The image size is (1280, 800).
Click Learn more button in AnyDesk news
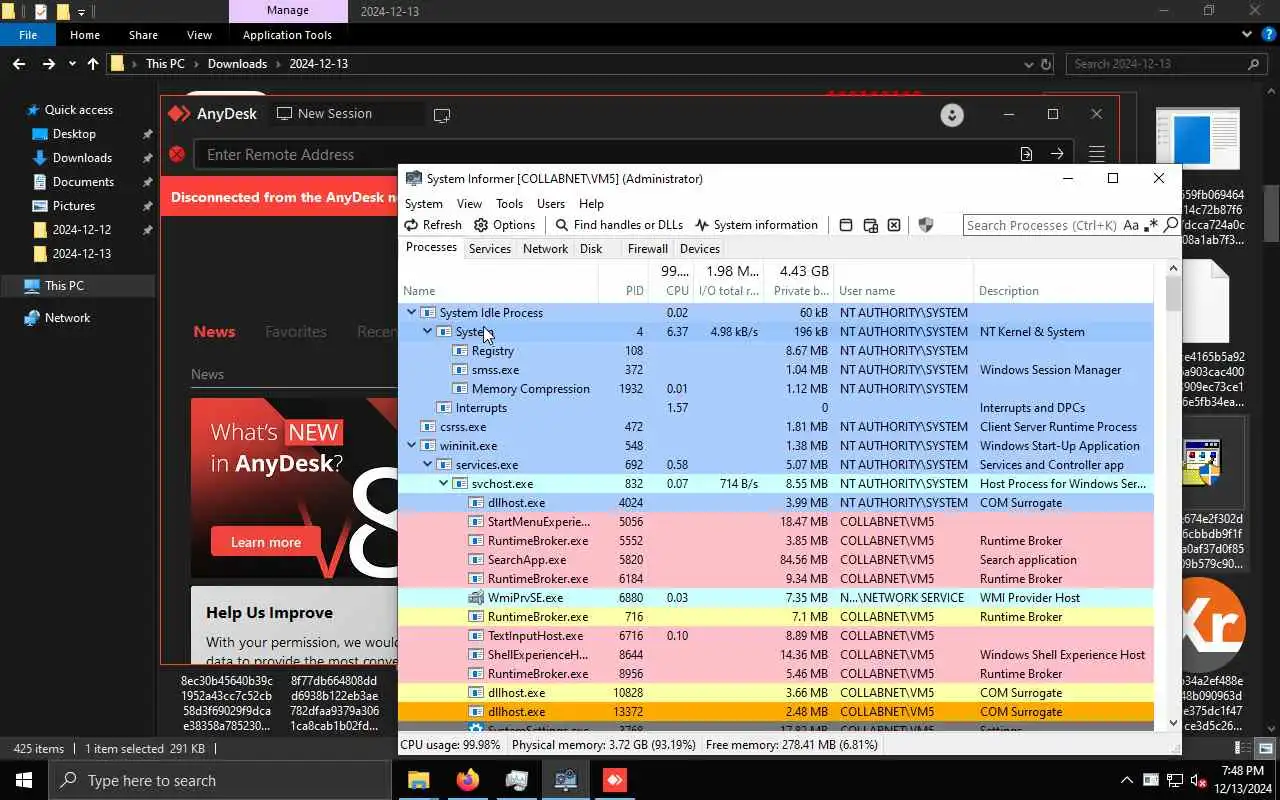tap(265, 542)
